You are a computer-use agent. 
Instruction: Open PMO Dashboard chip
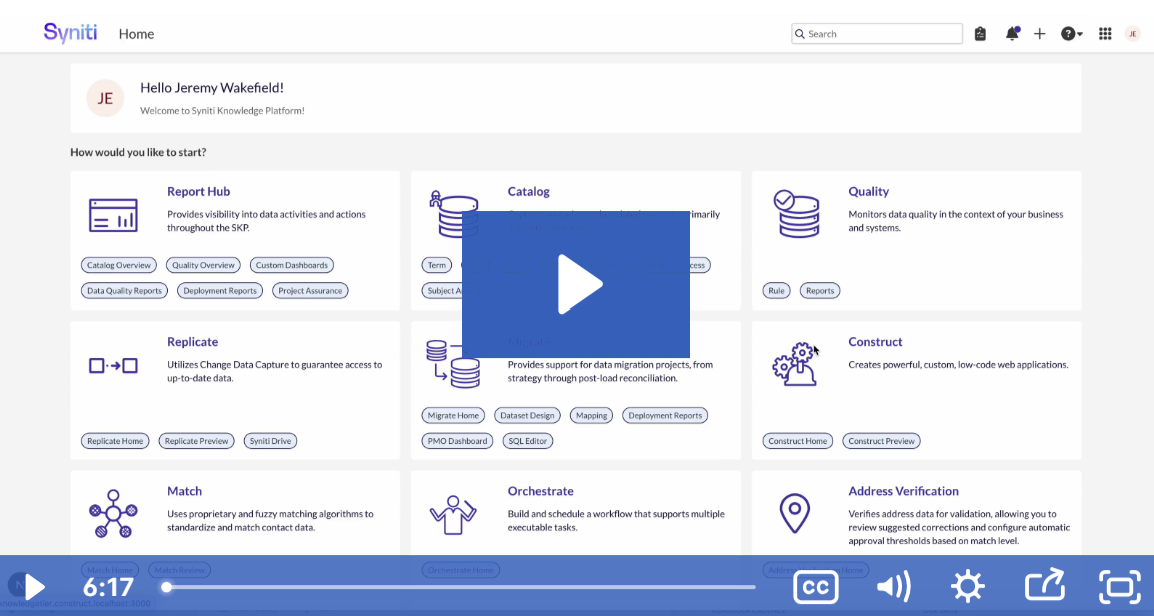click(457, 441)
